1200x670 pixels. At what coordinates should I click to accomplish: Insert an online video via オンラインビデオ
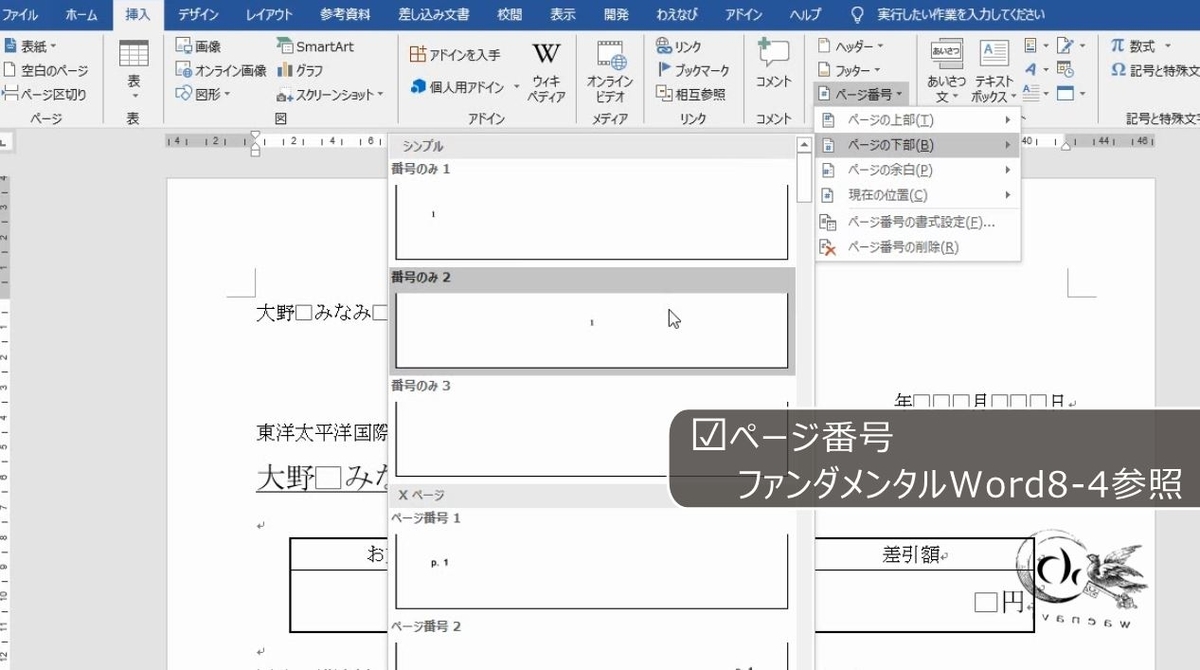[610, 68]
